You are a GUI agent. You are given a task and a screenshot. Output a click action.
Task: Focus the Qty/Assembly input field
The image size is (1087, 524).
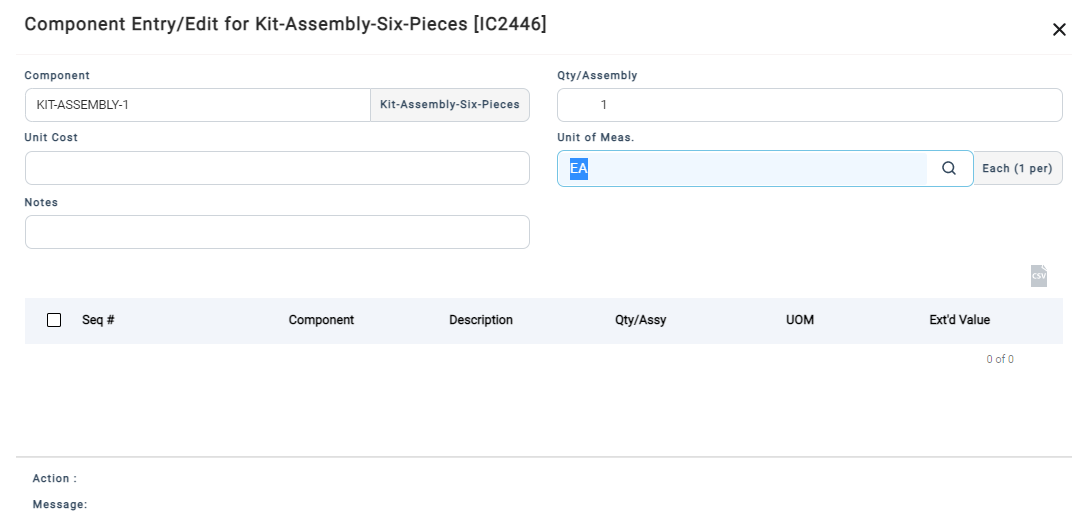808,105
